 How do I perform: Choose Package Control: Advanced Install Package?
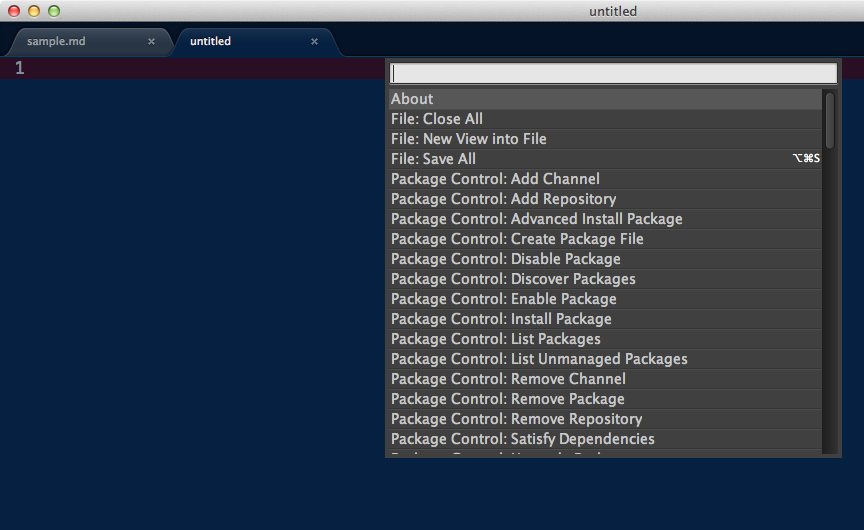[x=606, y=219]
